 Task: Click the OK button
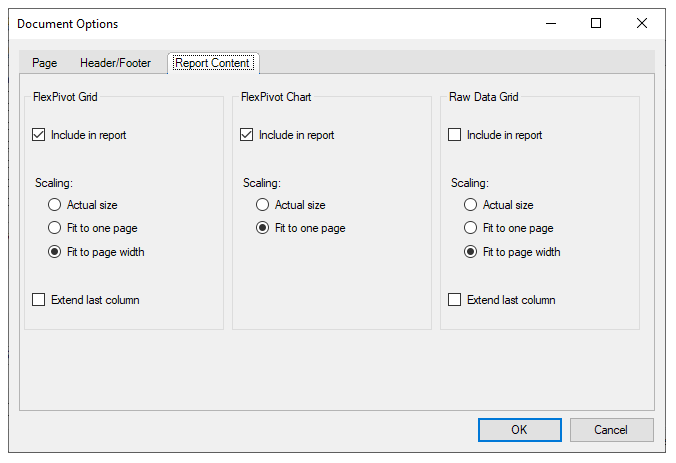[519, 430]
